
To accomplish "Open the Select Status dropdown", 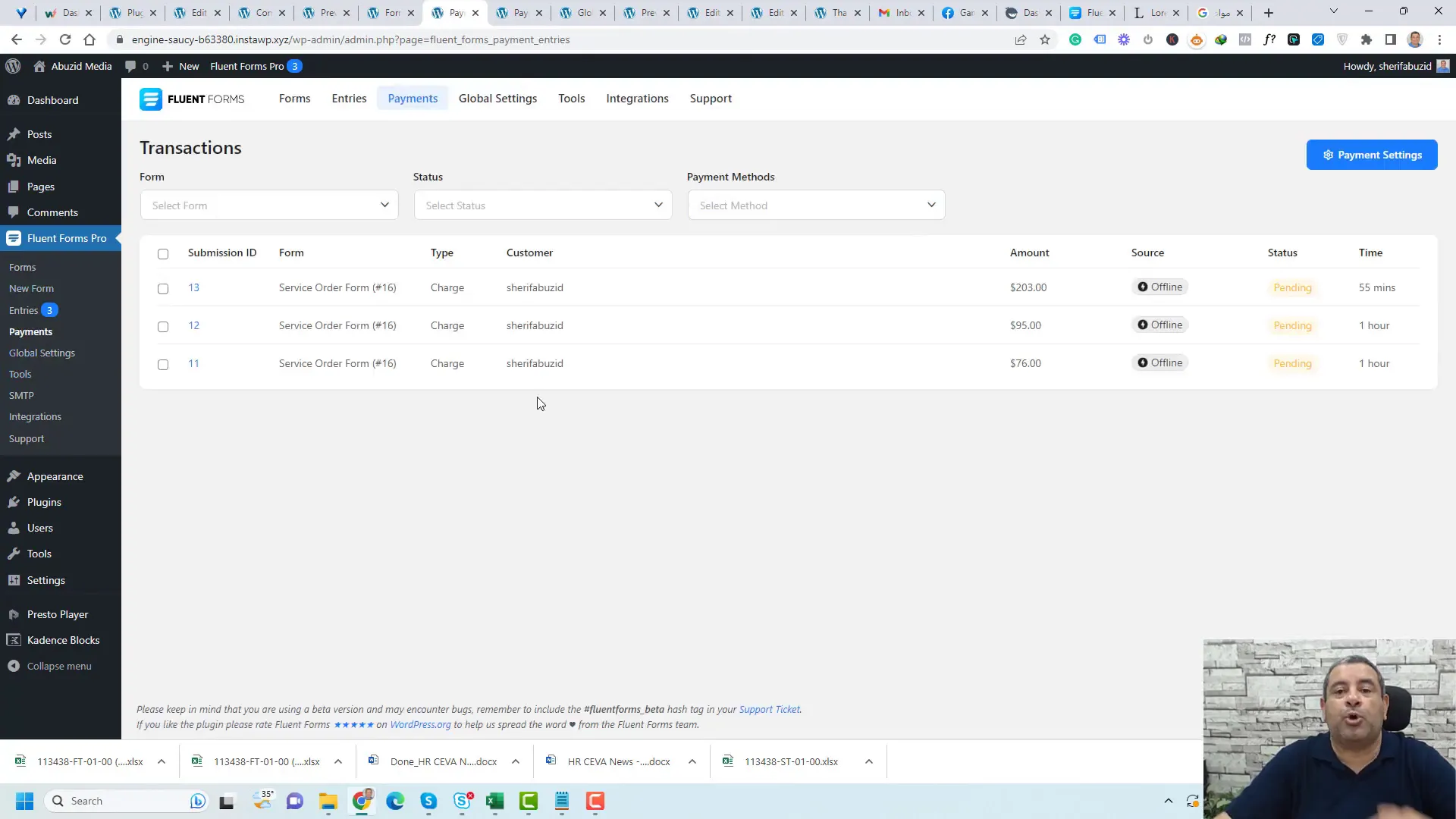I will pos(543,206).
